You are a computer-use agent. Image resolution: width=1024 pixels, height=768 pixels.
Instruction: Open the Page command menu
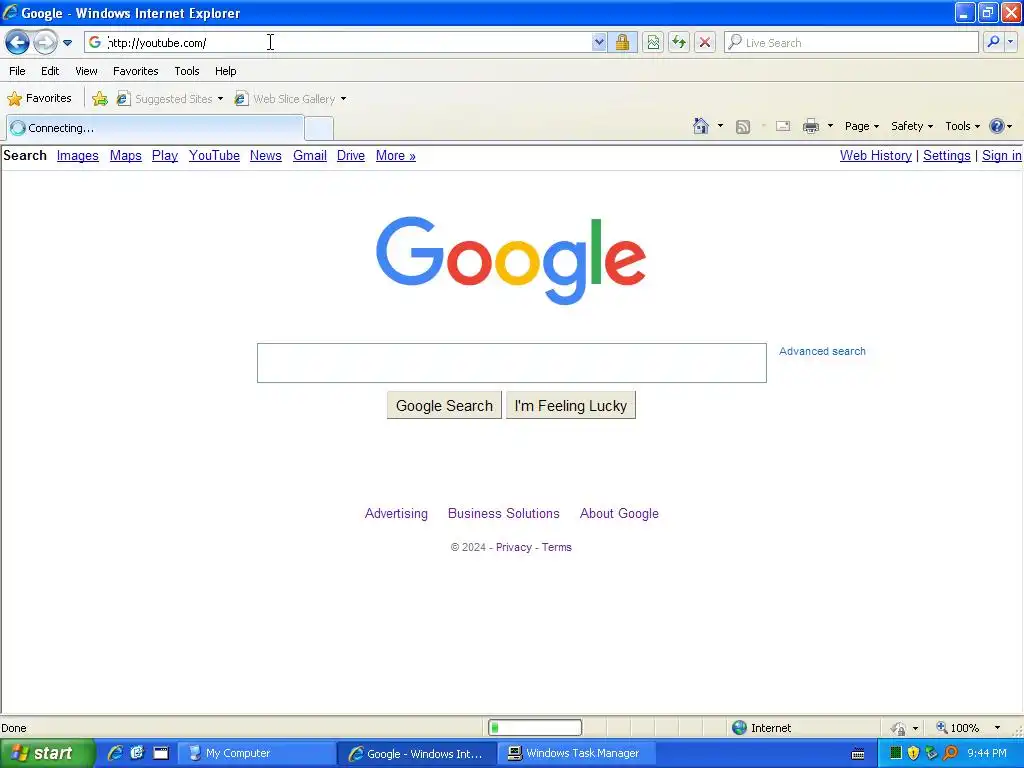click(862, 126)
